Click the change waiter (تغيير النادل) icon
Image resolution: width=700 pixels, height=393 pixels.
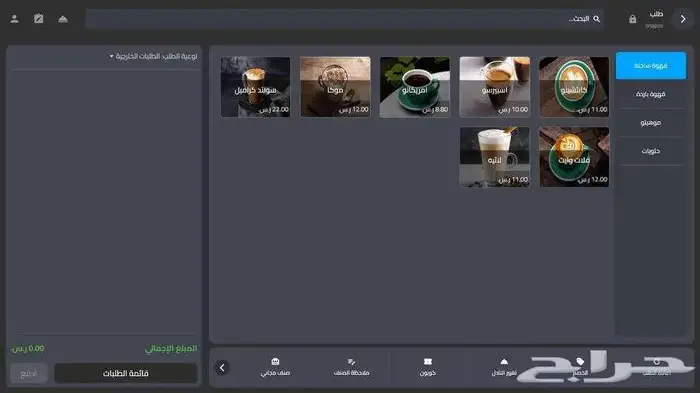[504, 361]
